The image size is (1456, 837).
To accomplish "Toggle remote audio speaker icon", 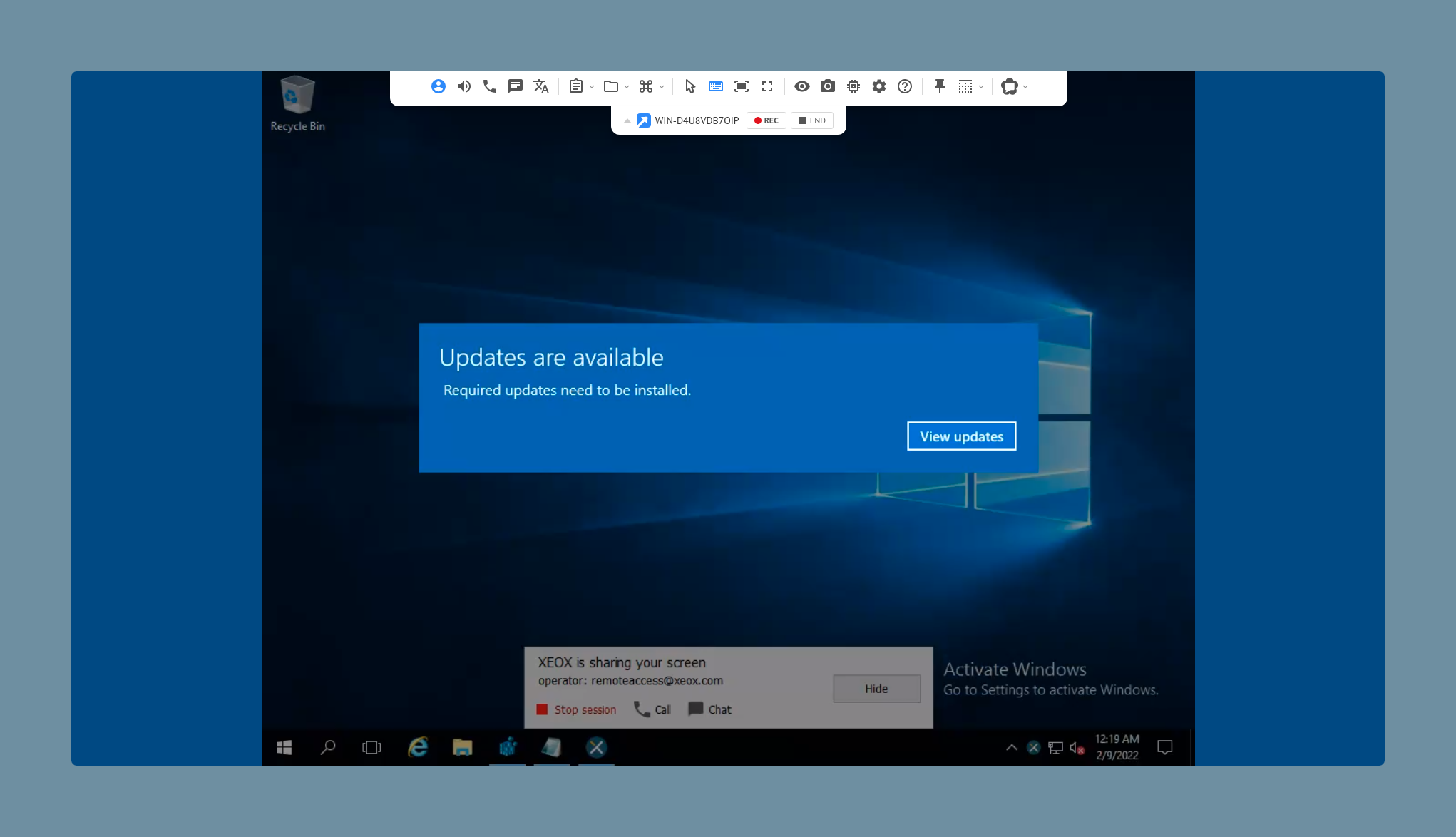I will click(x=464, y=86).
